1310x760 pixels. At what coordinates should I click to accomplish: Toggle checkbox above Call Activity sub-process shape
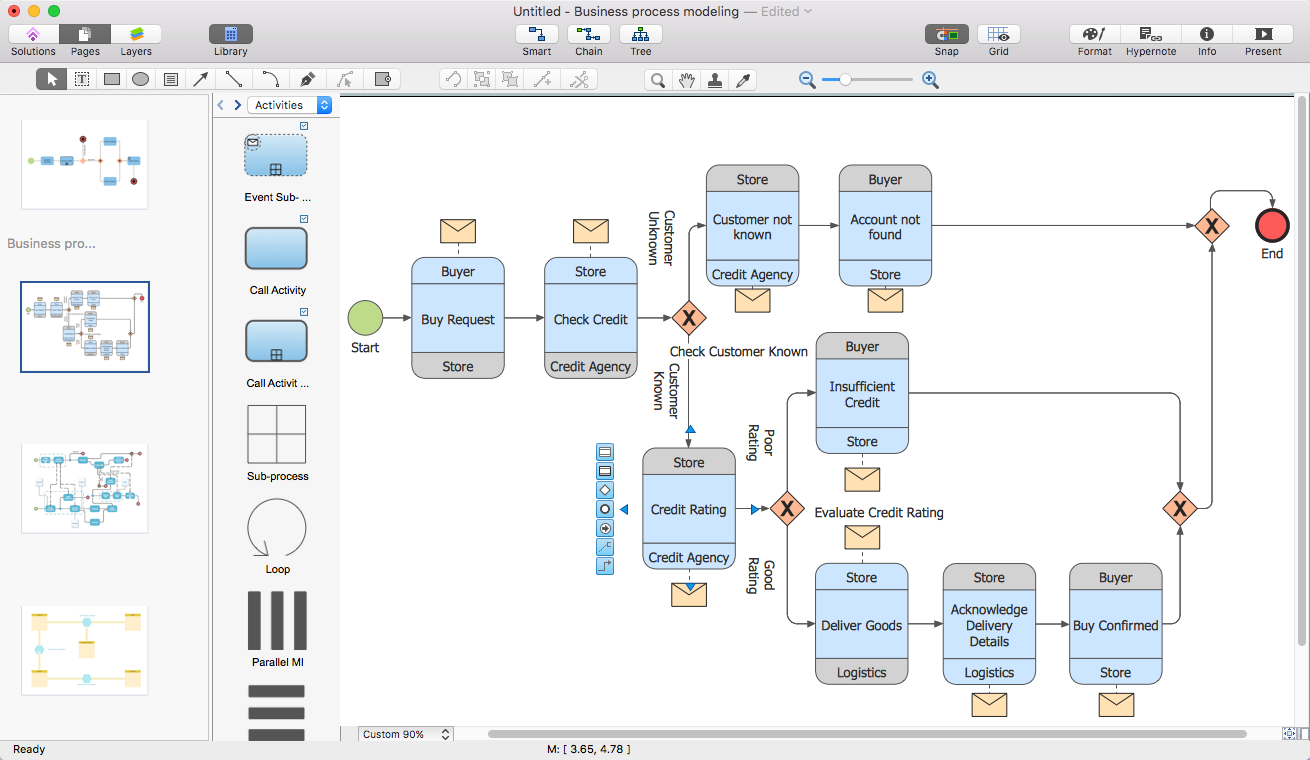pyautogui.click(x=304, y=312)
